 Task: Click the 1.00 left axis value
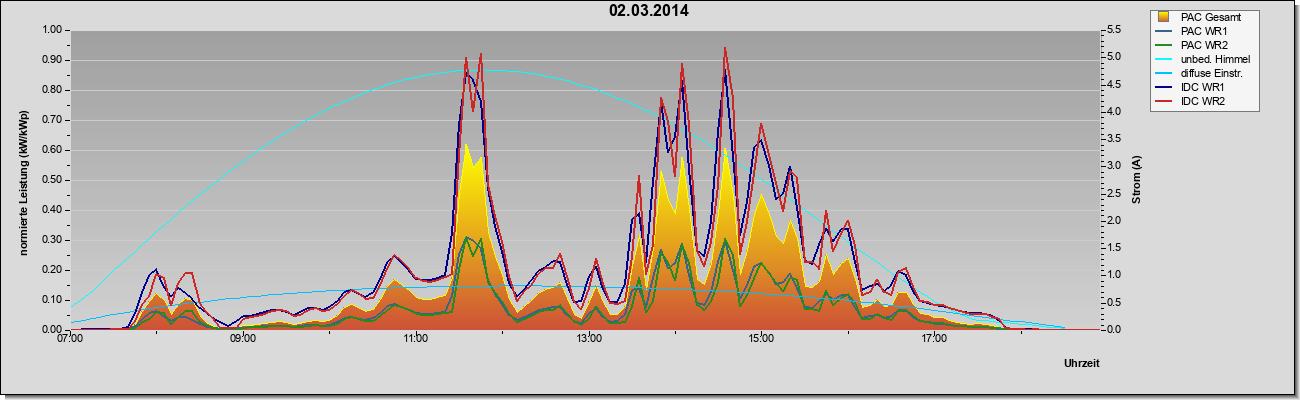(52, 30)
